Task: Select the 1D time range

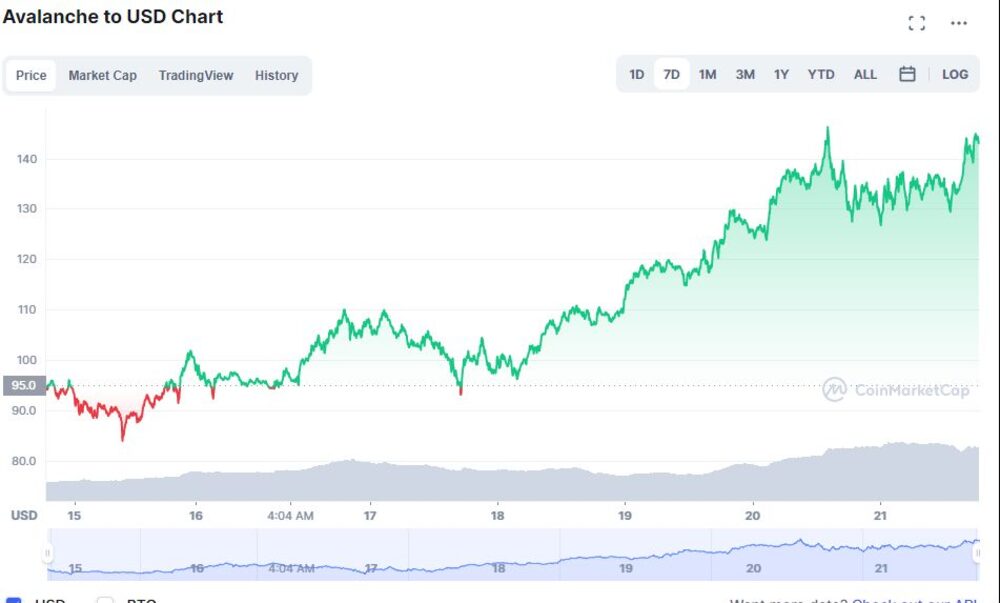Action: pyautogui.click(x=636, y=74)
